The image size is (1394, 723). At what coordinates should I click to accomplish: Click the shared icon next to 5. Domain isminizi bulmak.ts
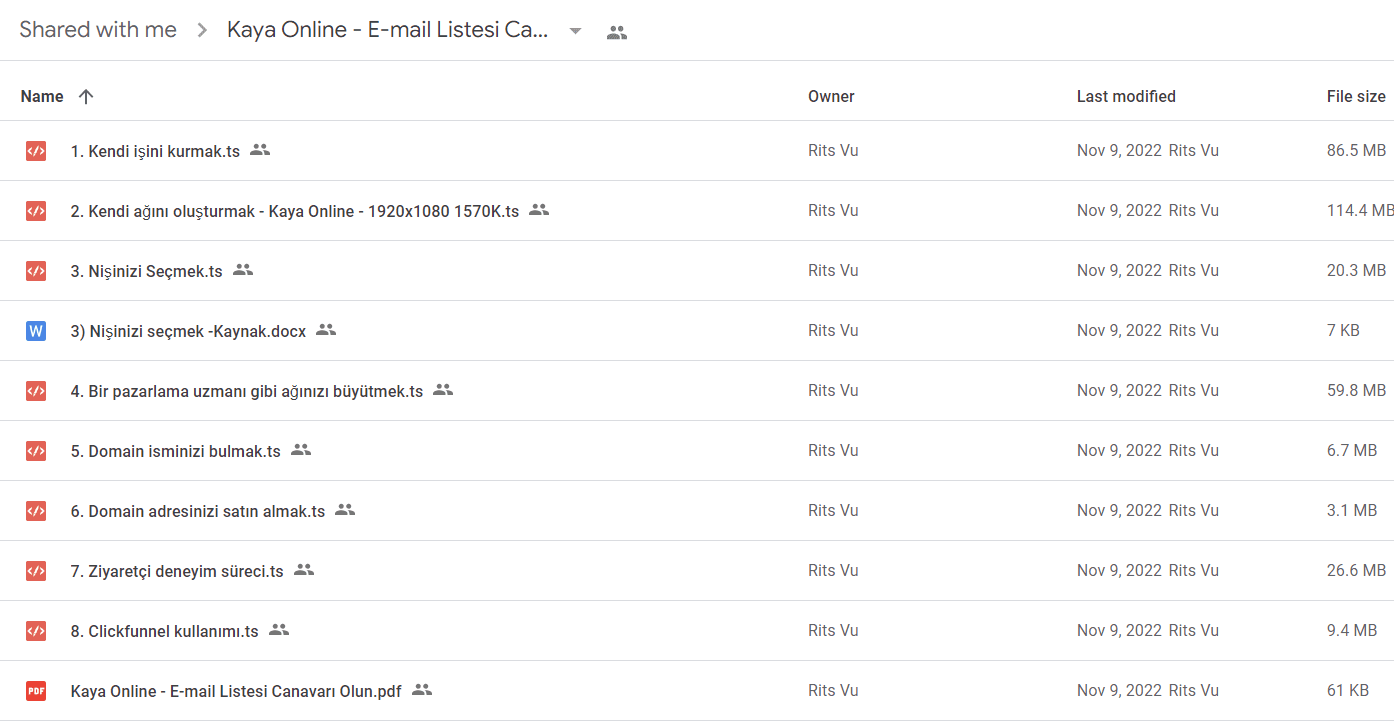[301, 450]
